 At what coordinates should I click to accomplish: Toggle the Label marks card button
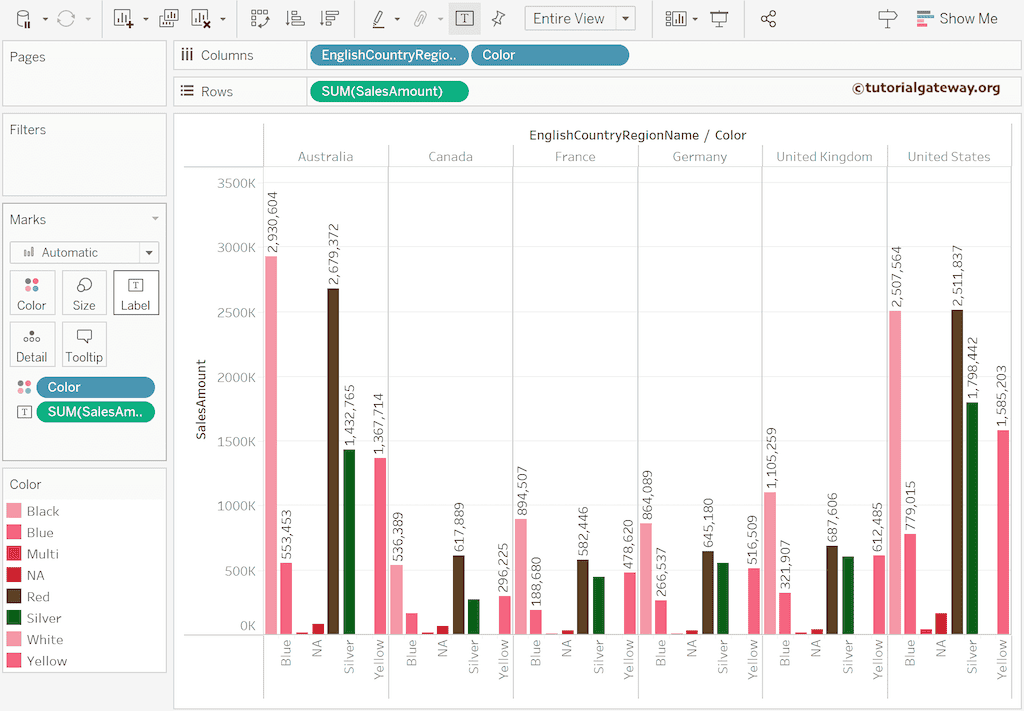[135, 293]
